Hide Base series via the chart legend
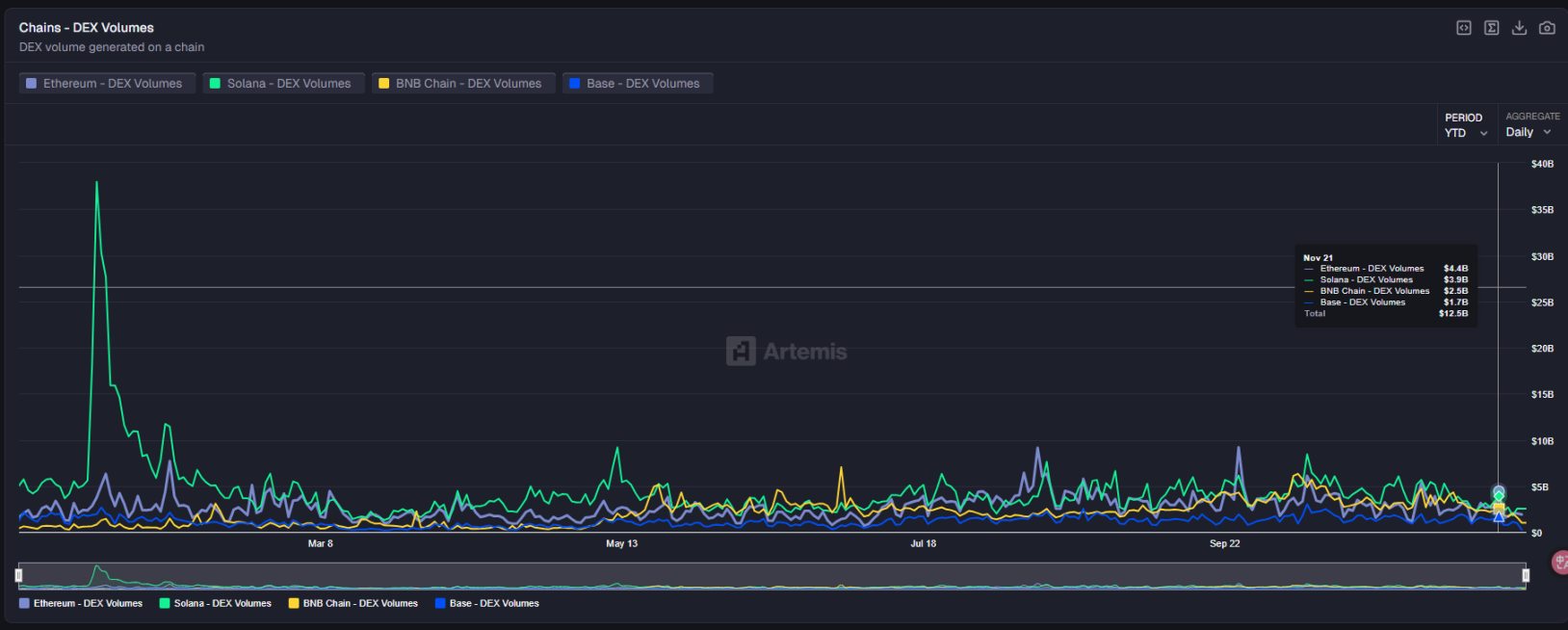The image size is (1568, 630). [487, 604]
